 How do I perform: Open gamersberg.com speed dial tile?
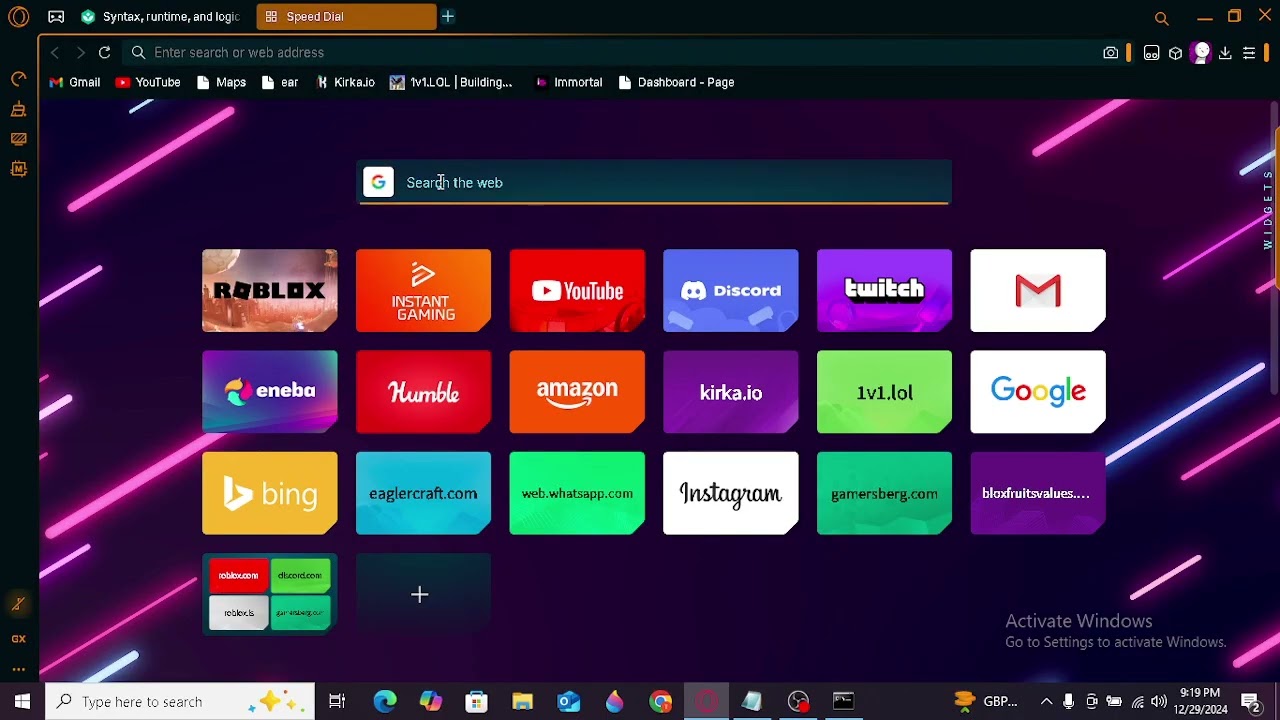[x=884, y=493]
